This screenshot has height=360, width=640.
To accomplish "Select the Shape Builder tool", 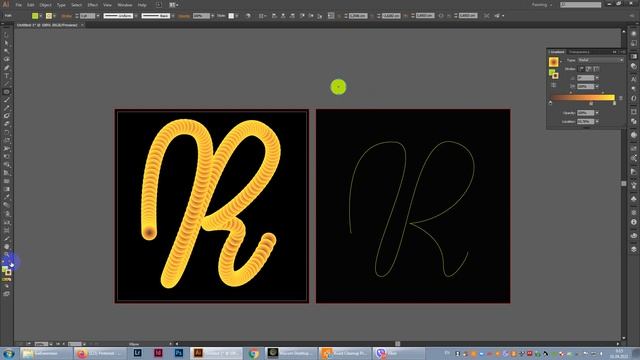I will pyautogui.click(x=6, y=164).
